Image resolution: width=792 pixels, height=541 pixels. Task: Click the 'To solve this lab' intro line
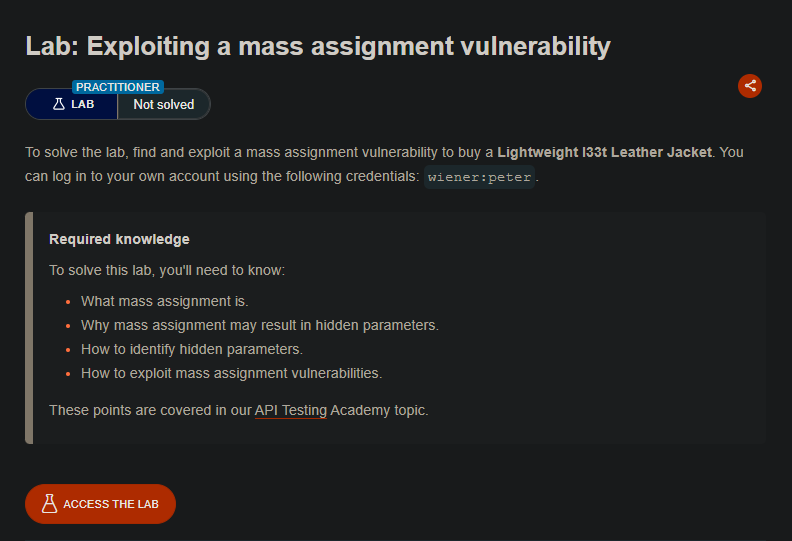click(167, 270)
